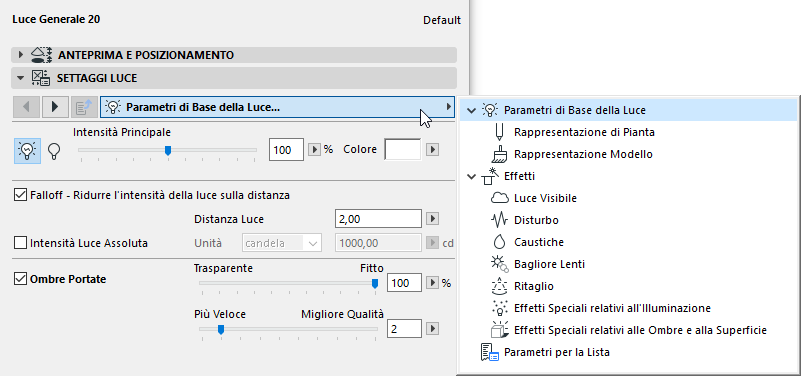Open arrow next to quality value 2

(x=433, y=329)
